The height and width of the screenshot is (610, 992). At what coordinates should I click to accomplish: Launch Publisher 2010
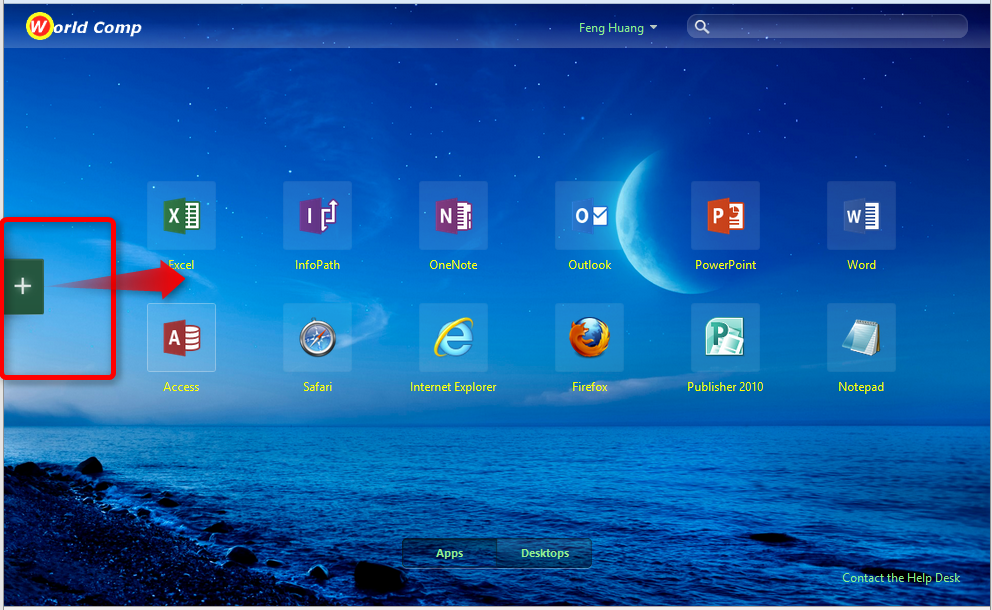click(726, 337)
